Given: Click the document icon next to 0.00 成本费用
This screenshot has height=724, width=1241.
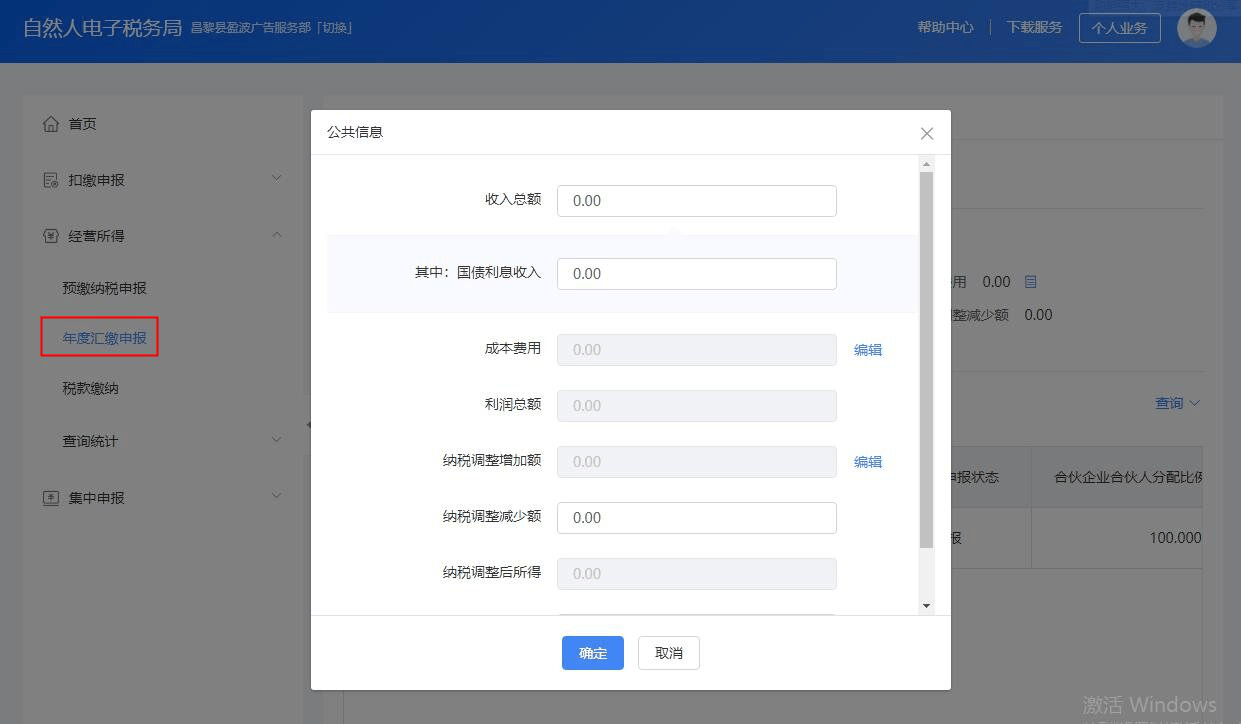Looking at the screenshot, I should coord(1030,281).
